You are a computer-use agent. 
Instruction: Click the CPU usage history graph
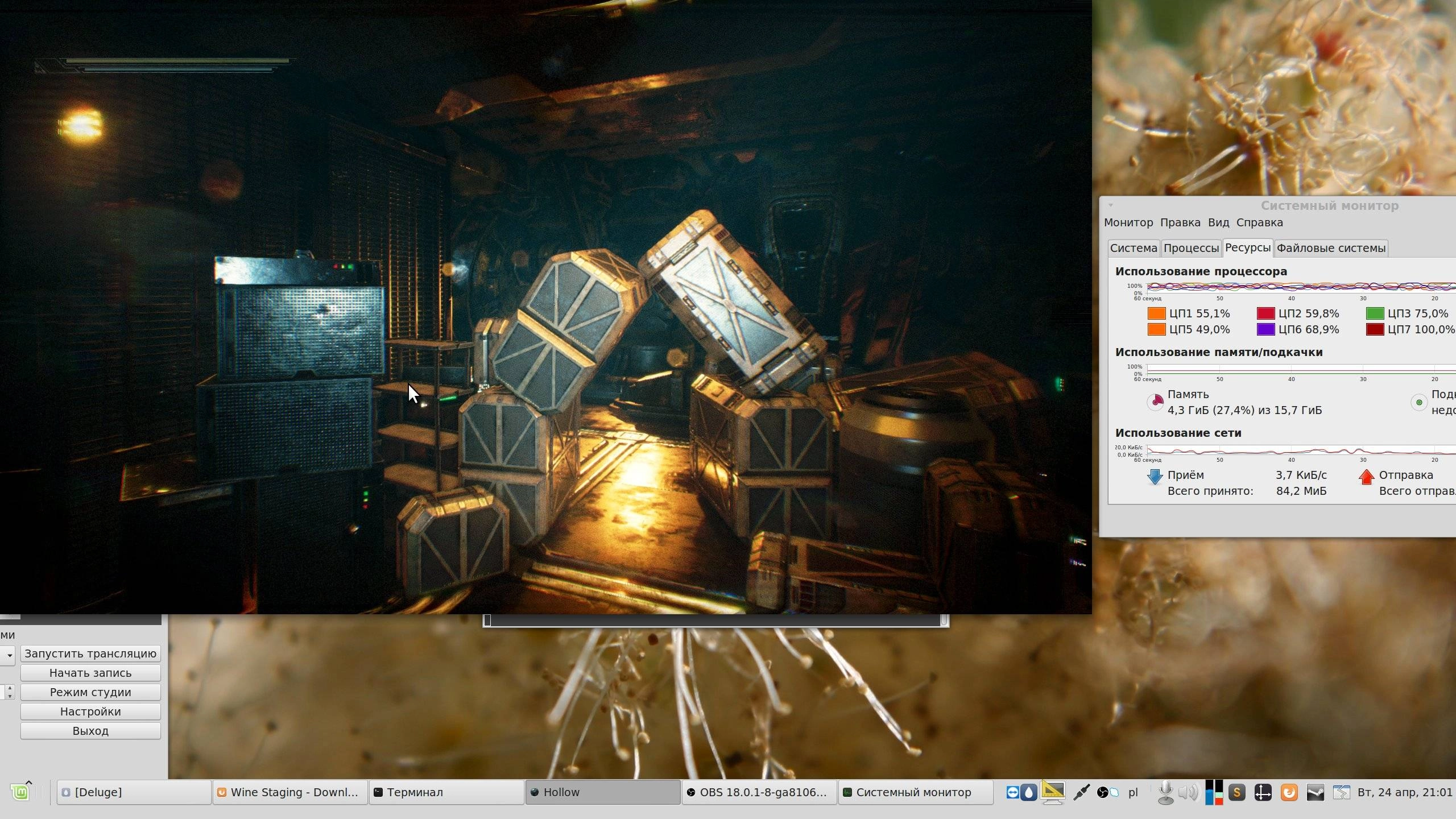pyautogui.click(x=1301, y=287)
